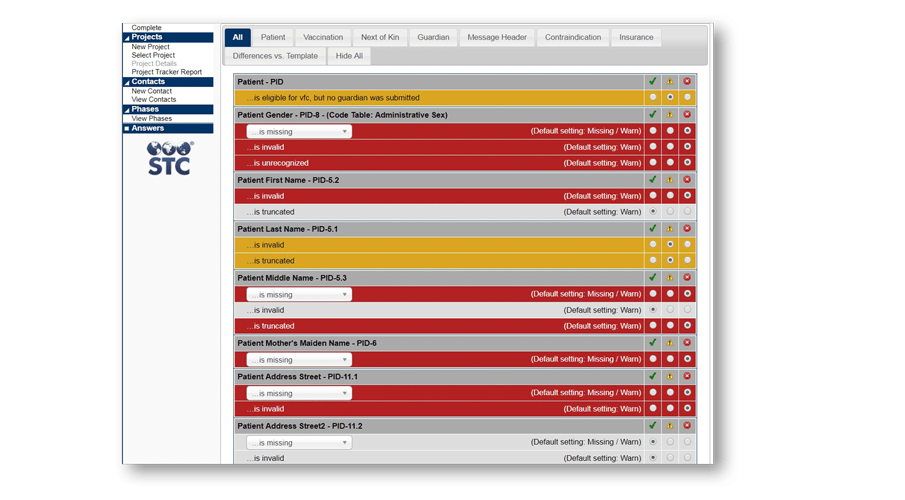The image size is (905, 500).
Task: Open the Guardian tab
Action: tap(433, 38)
